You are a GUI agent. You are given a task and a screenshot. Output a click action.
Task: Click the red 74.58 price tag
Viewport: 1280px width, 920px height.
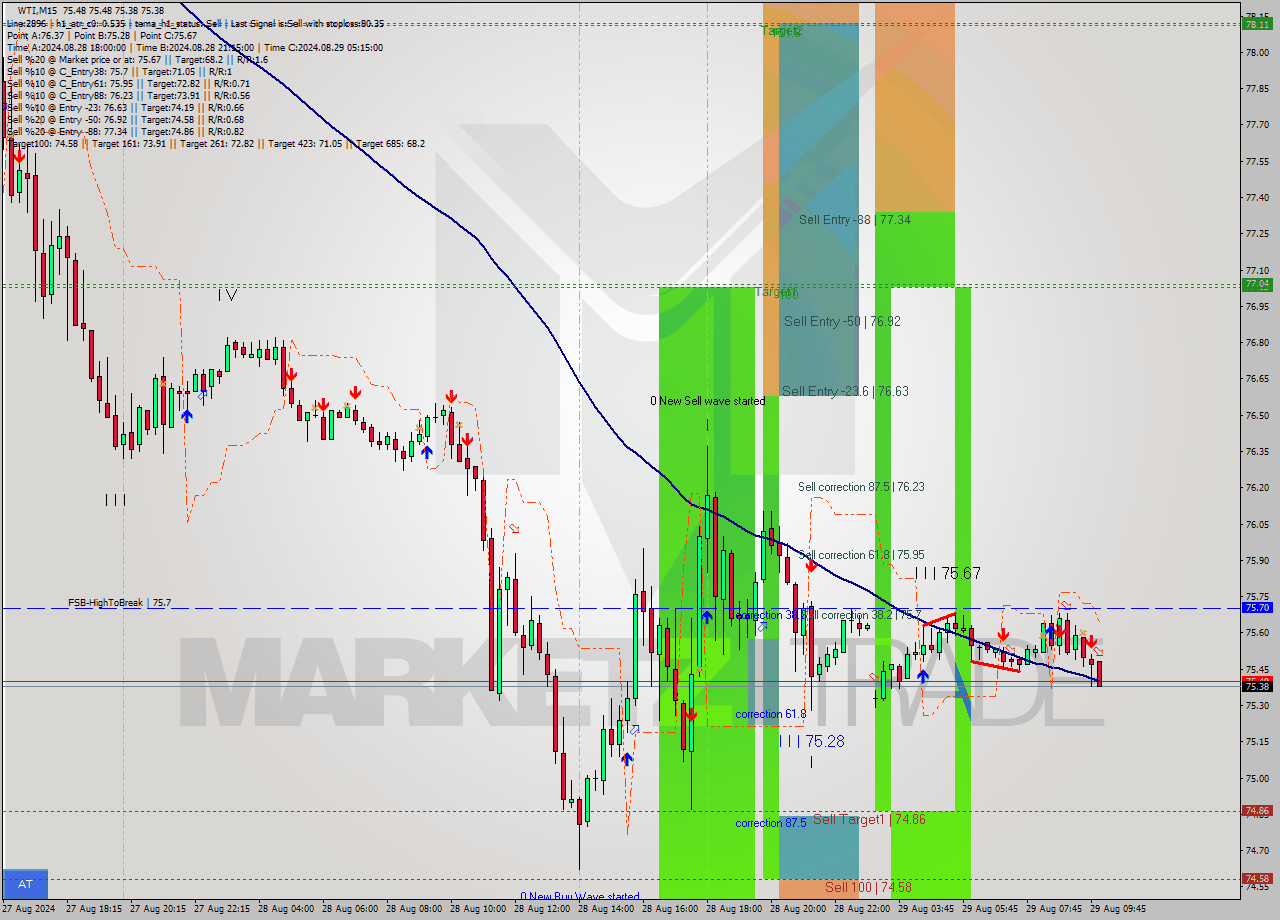pos(1256,879)
